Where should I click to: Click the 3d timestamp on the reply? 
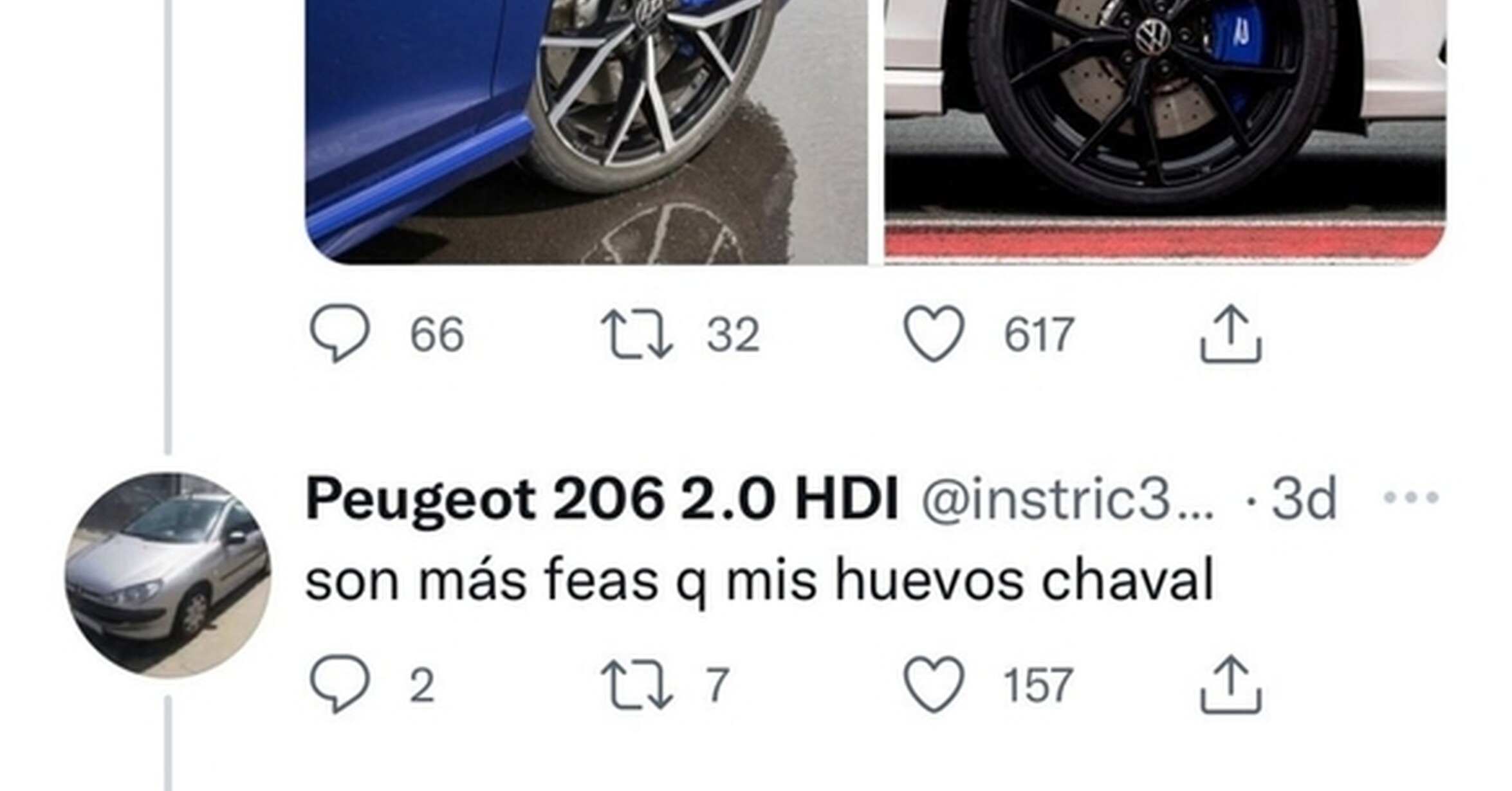(1304, 499)
